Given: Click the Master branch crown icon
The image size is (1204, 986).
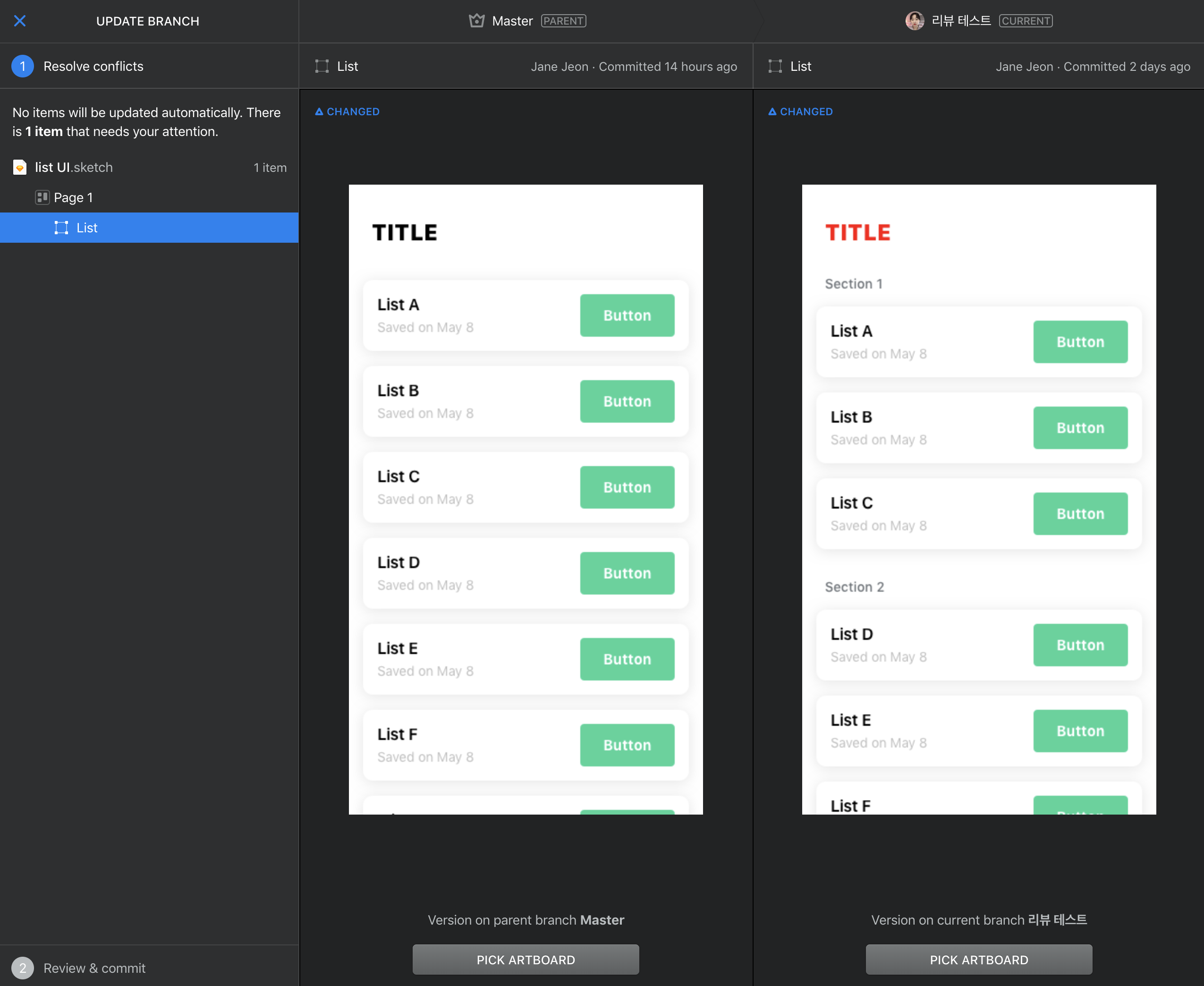Looking at the screenshot, I should [476, 21].
